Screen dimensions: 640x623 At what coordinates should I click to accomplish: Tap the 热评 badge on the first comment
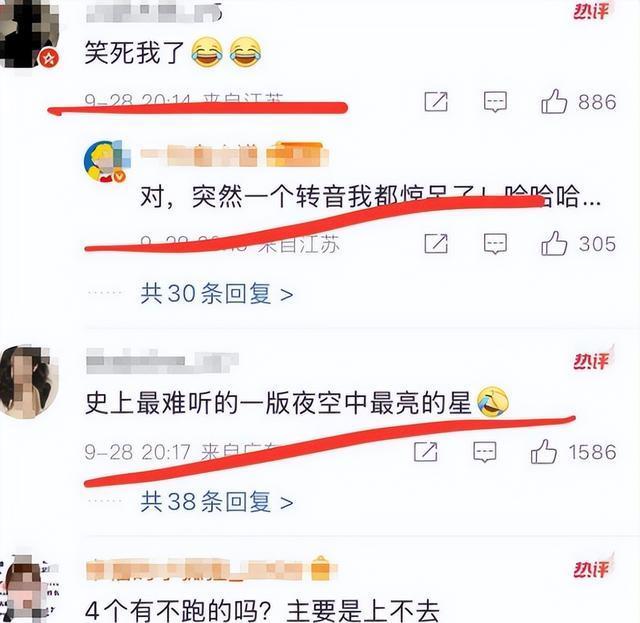[593, 11]
